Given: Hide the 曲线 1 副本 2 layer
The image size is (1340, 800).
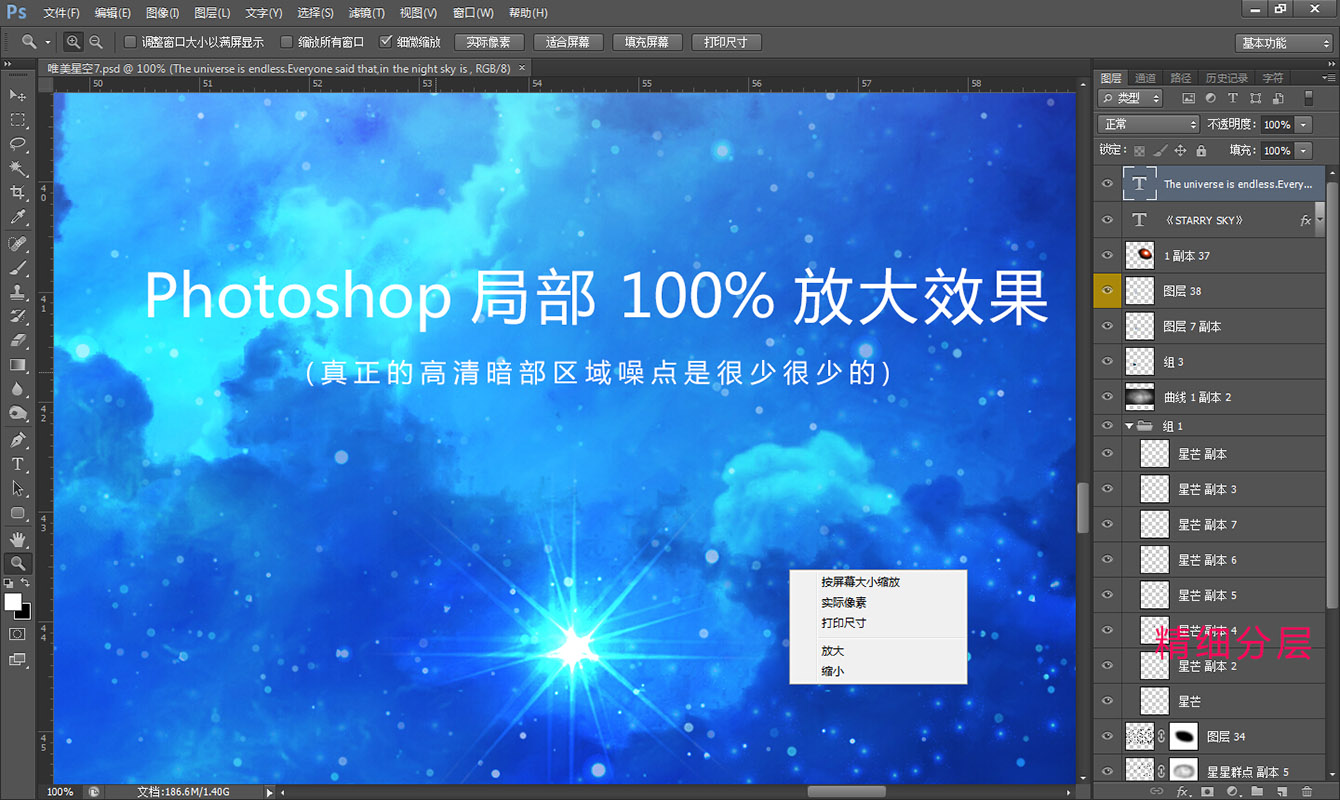Looking at the screenshot, I should pos(1107,397).
